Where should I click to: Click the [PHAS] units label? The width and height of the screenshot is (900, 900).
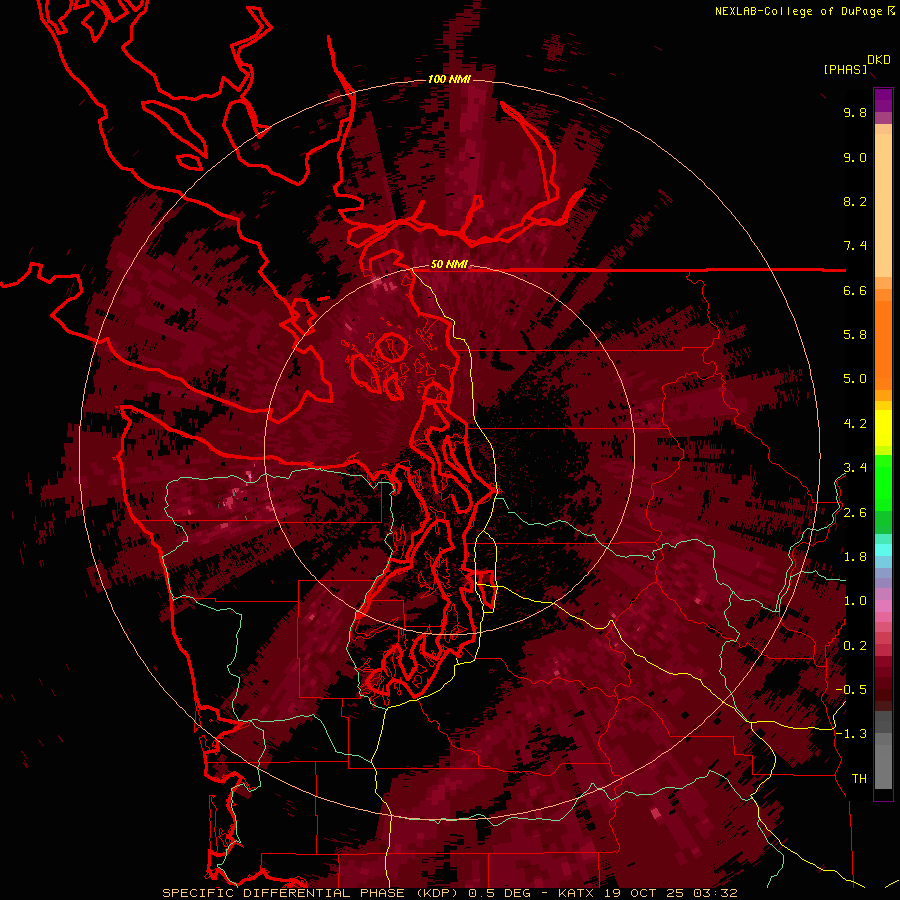[x=845, y=69]
